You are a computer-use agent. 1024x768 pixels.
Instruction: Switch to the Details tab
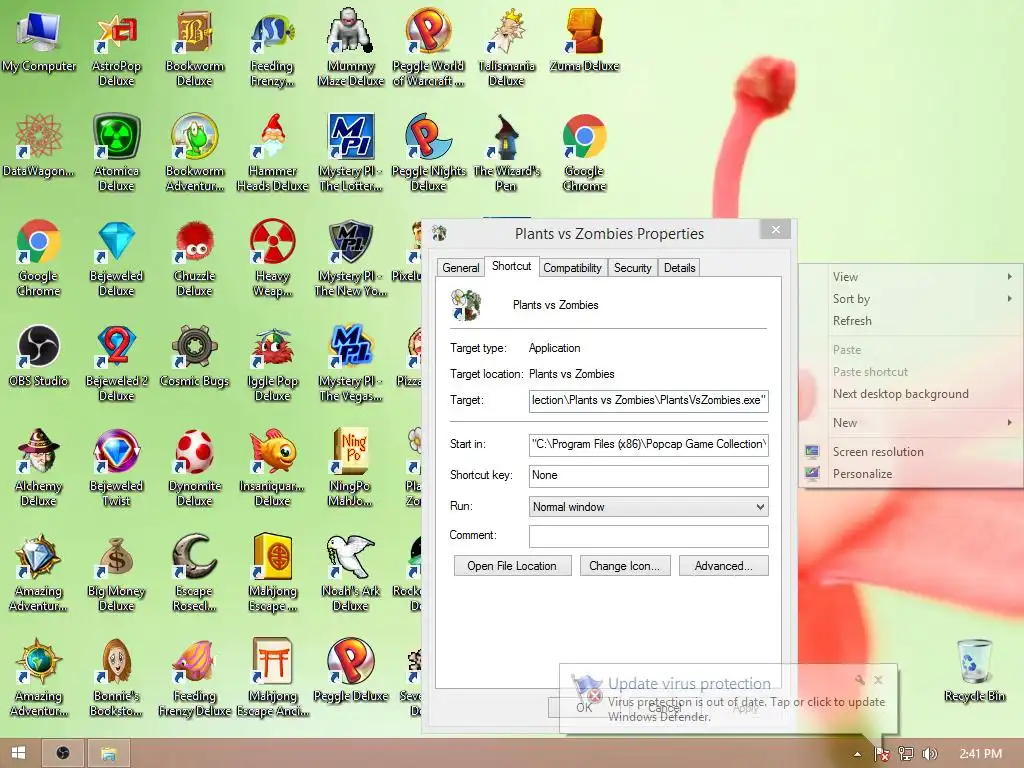coord(679,268)
